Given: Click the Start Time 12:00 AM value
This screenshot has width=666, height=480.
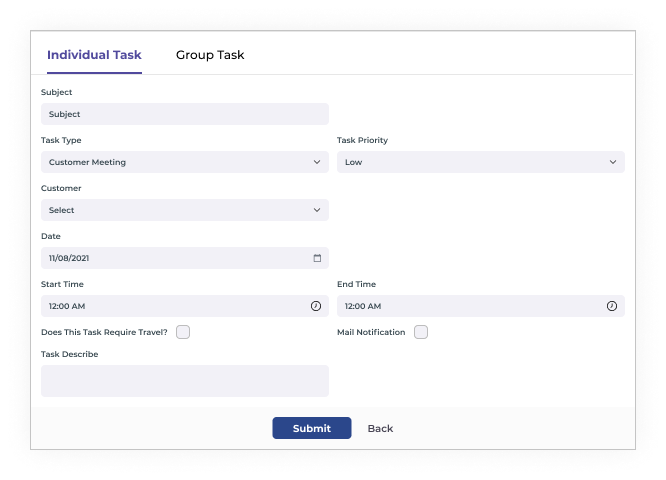Looking at the screenshot, I should coord(67,306).
